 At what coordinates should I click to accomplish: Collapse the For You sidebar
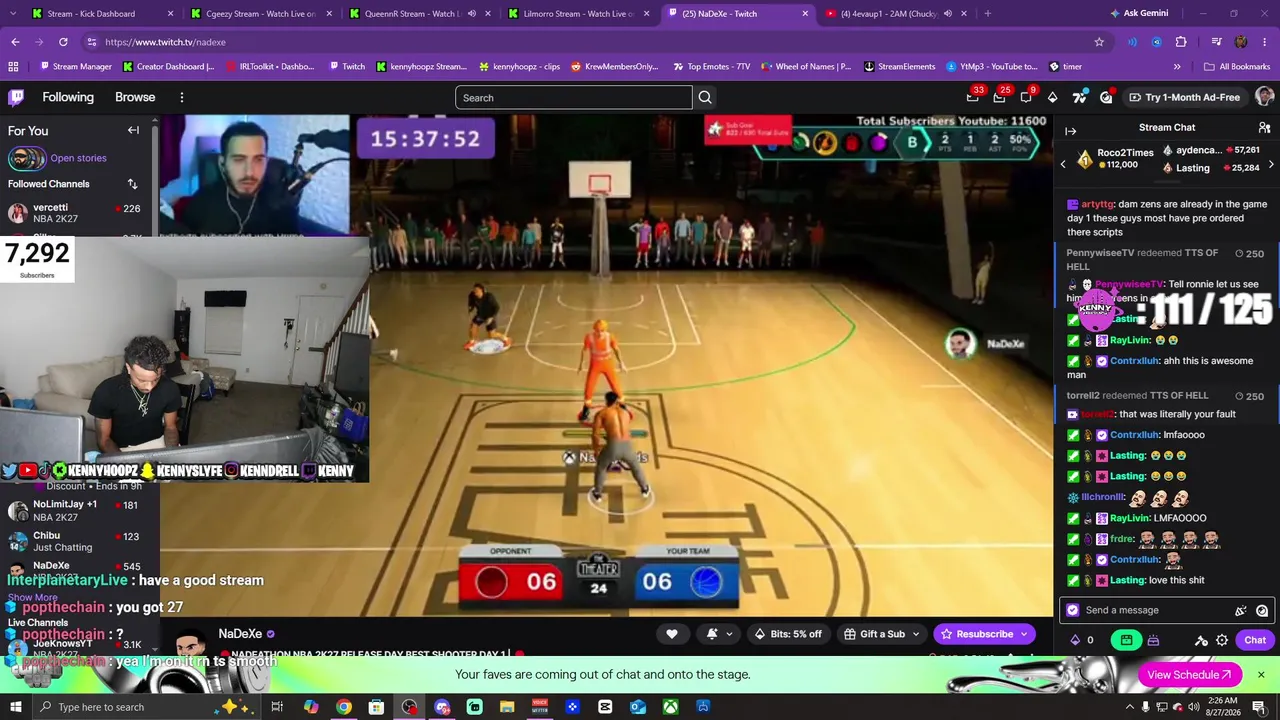tap(133, 130)
